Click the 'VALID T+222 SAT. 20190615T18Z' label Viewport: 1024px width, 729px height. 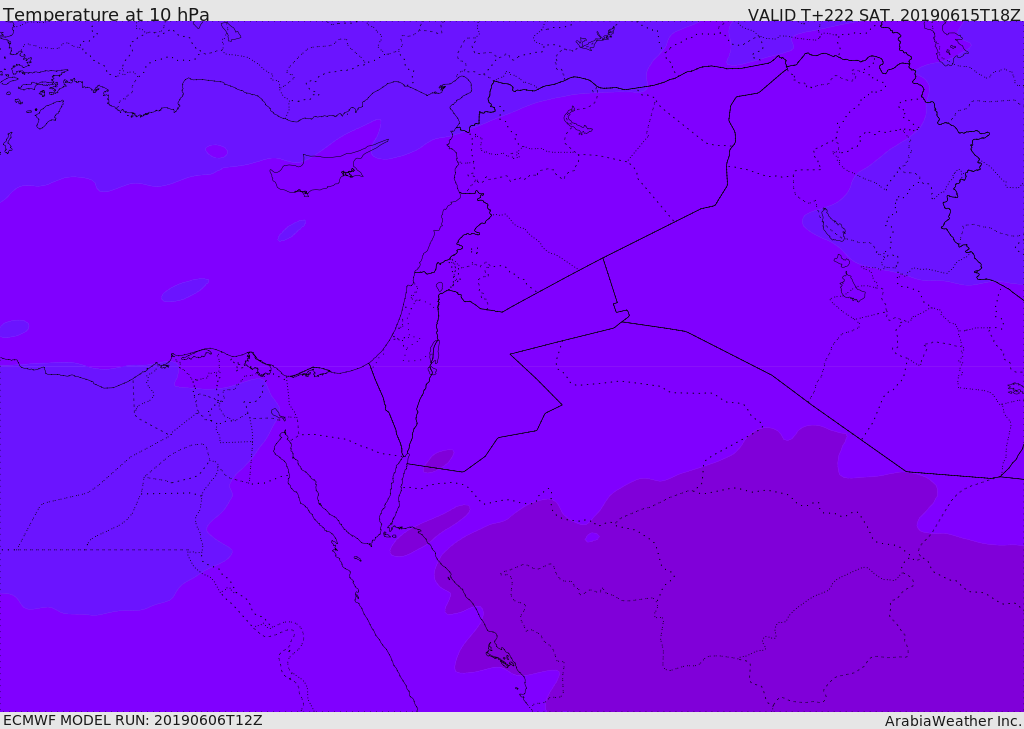(x=884, y=15)
